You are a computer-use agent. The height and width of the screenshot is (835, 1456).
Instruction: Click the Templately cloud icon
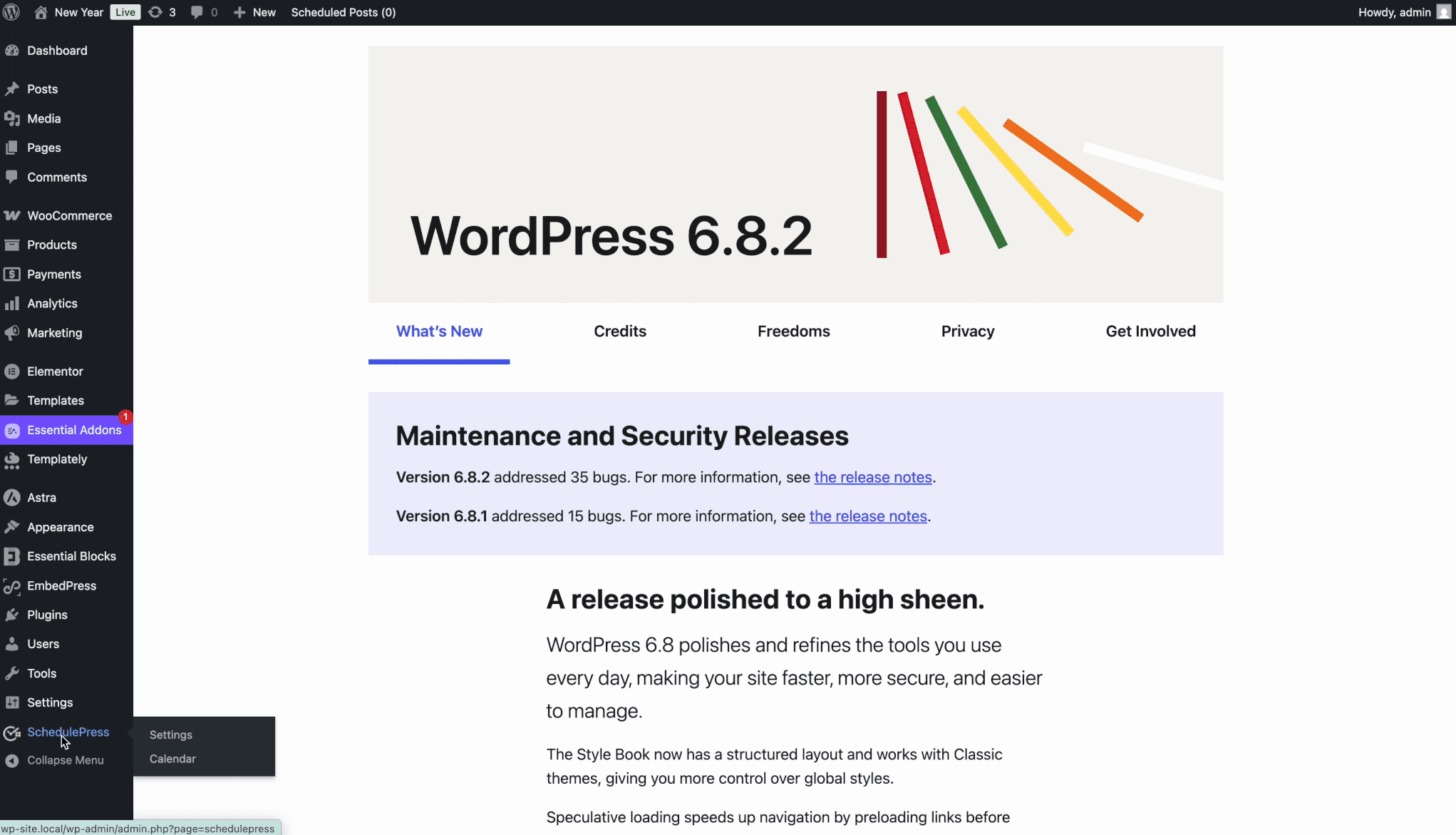pyautogui.click(x=12, y=460)
